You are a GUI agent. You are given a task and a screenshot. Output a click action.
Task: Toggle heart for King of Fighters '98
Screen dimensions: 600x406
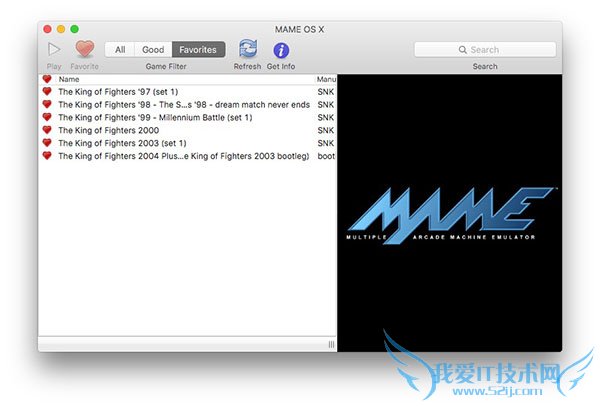click(x=47, y=104)
